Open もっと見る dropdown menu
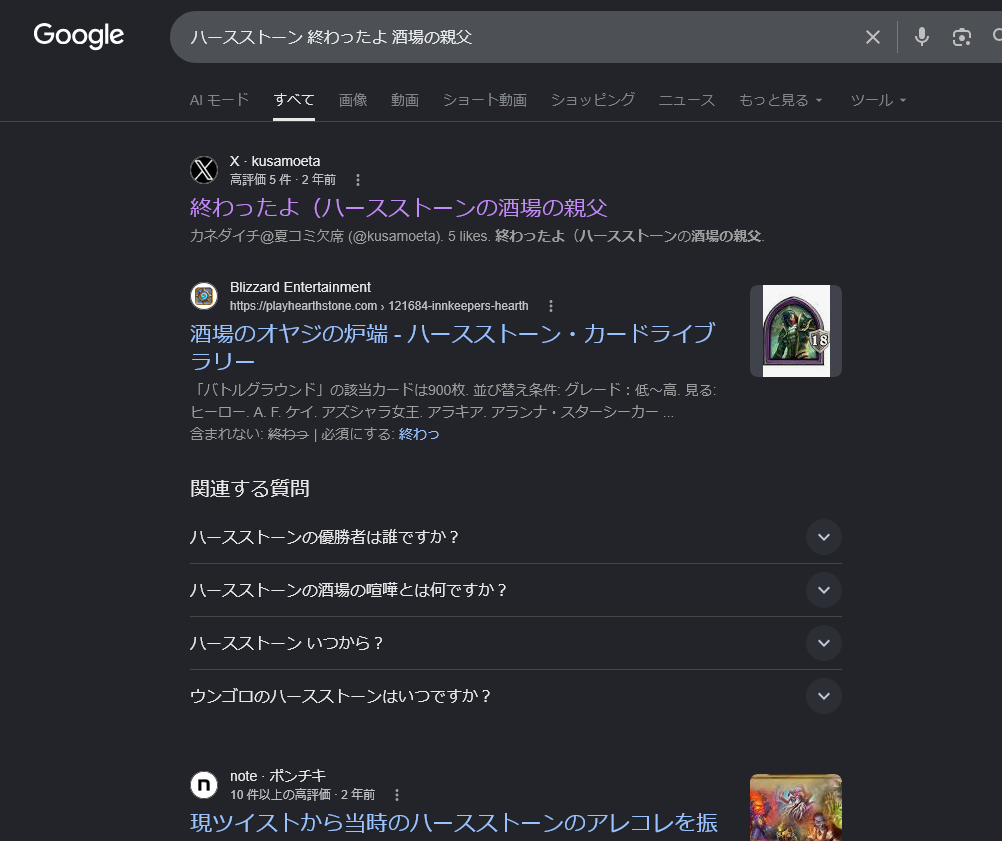Screen dimensions: 1002x841 point(780,100)
